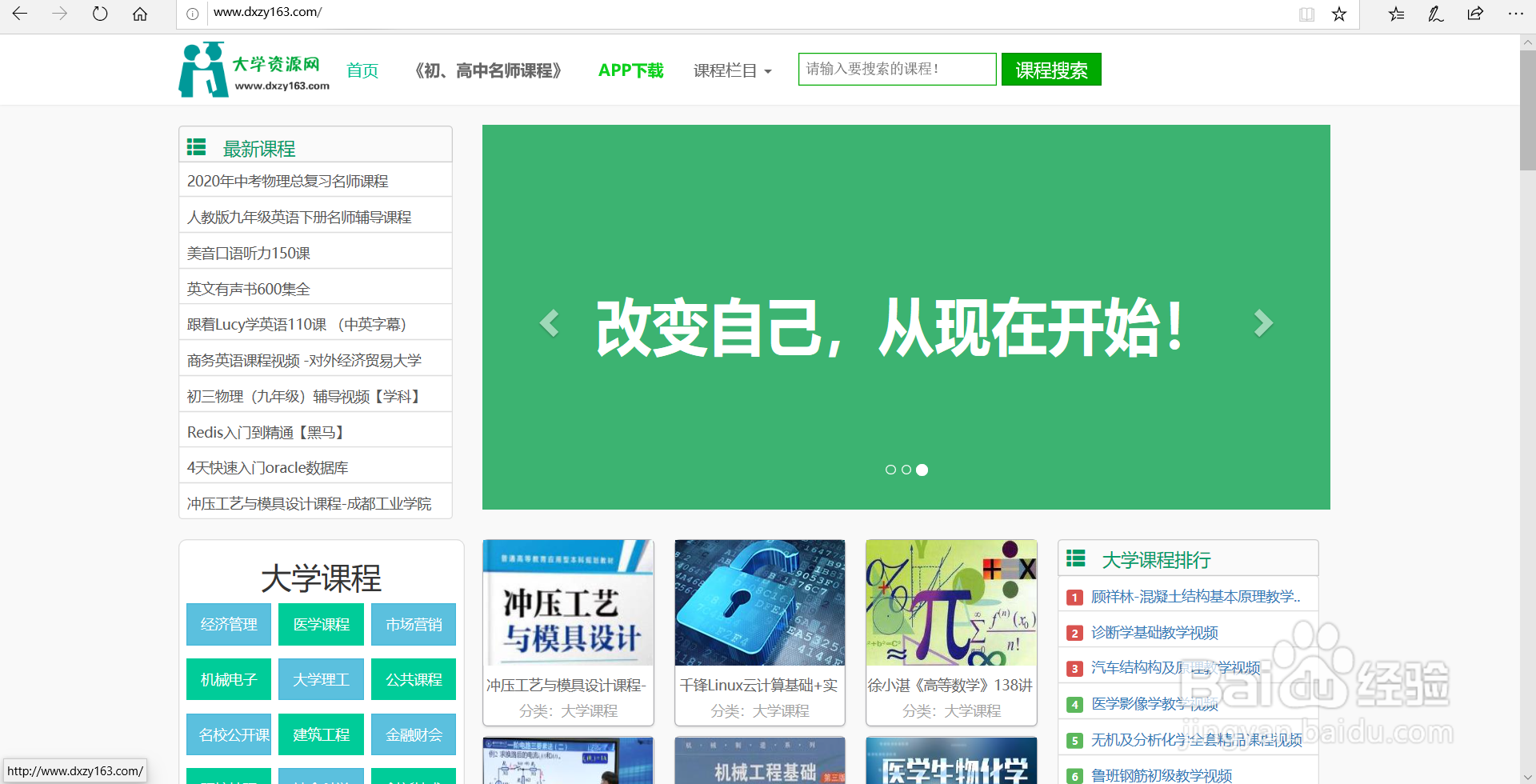This screenshot has width=1536, height=784.
Task: Click the address bar URL
Action: click(x=268, y=13)
